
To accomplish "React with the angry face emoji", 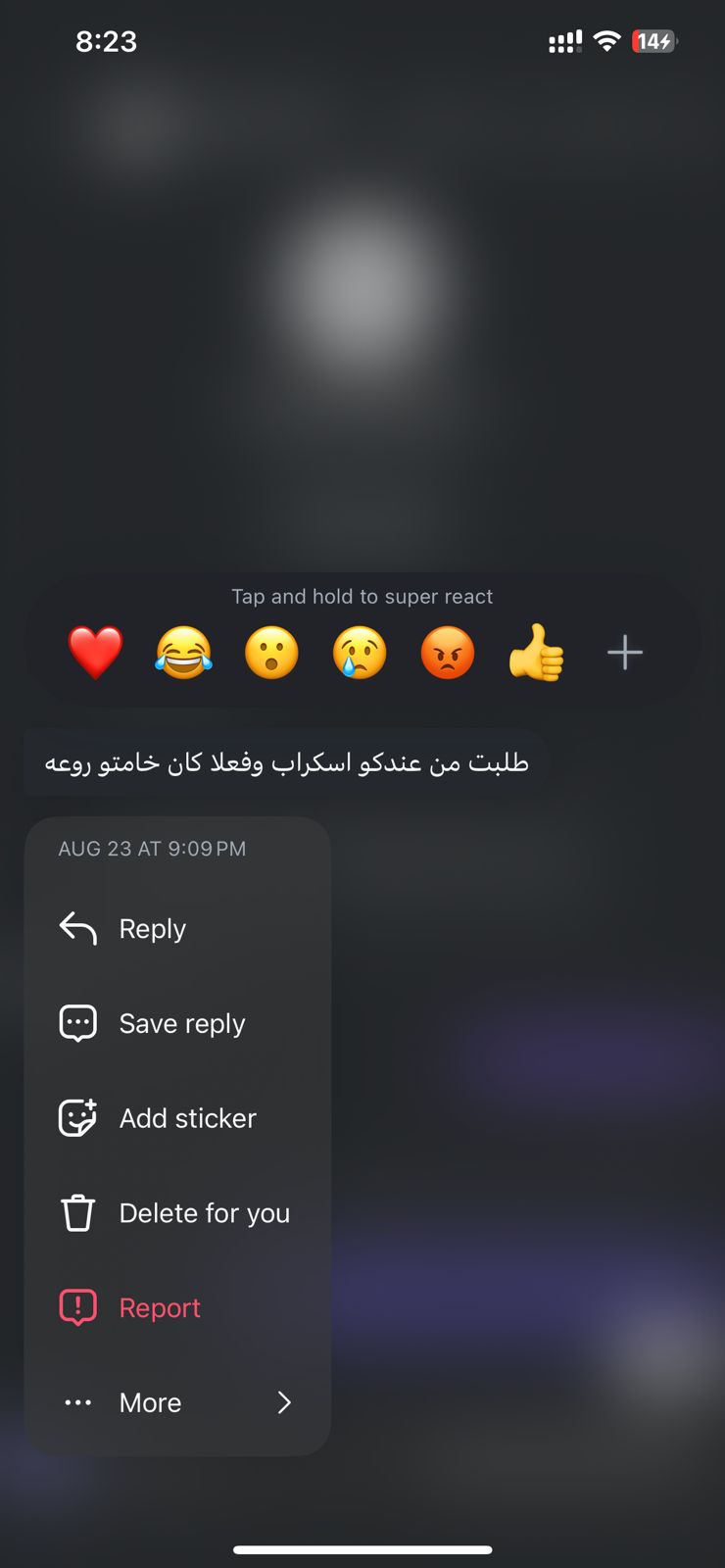I will 448,653.
